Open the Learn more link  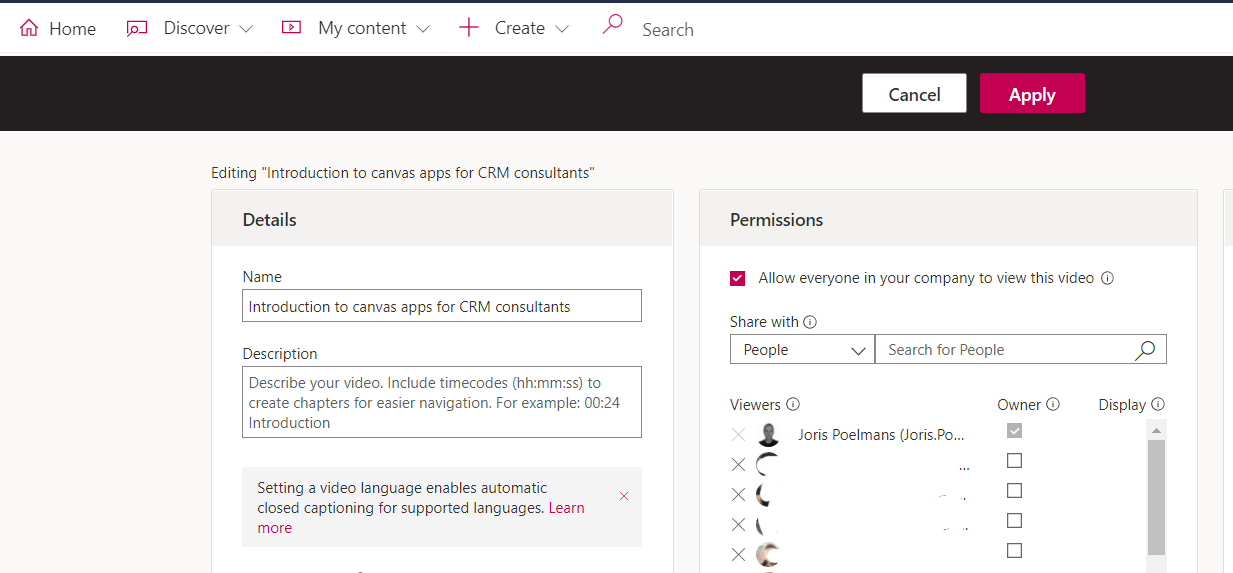tap(566, 508)
